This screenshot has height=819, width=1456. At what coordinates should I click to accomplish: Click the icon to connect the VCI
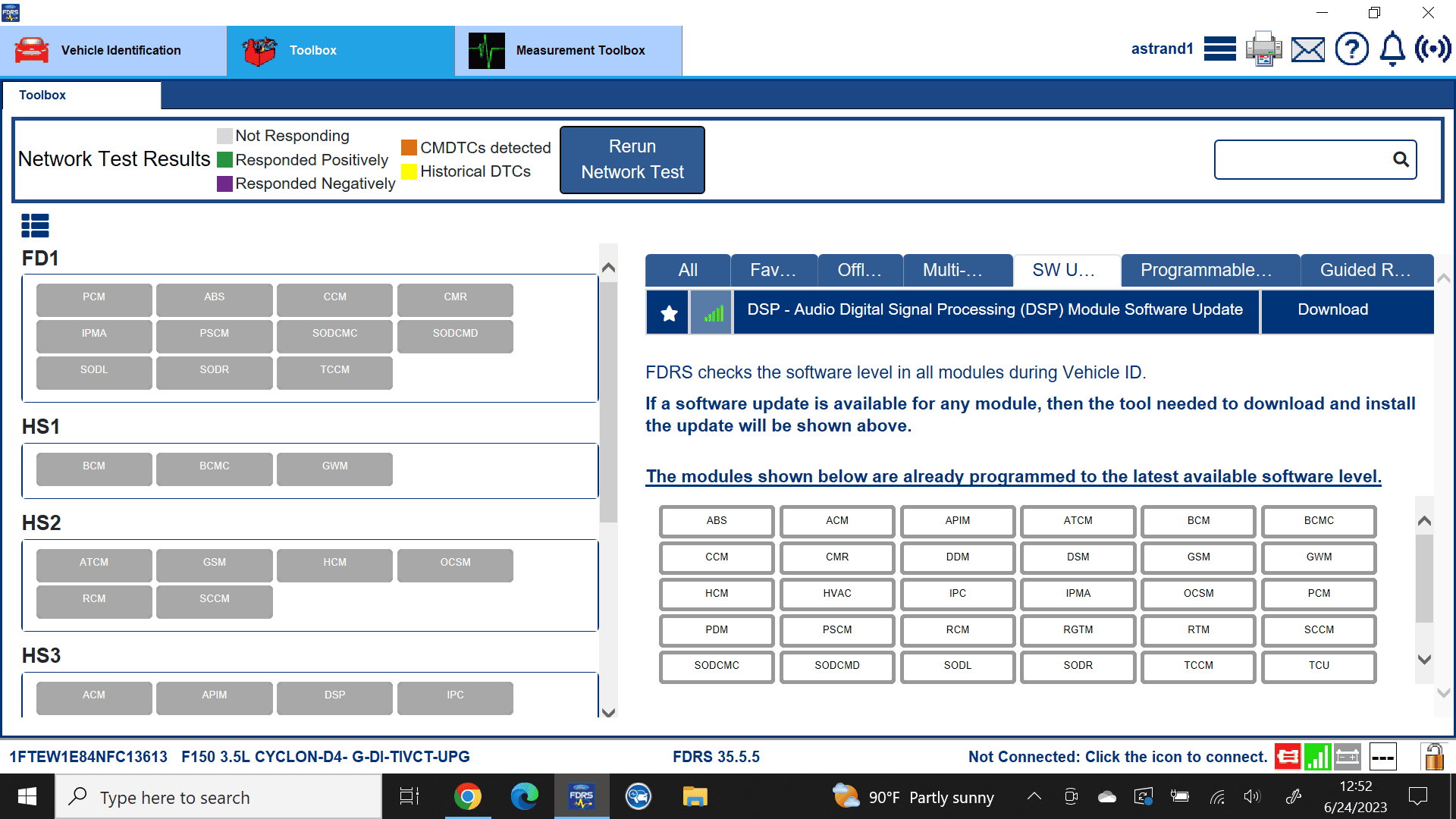point(1288,756)
